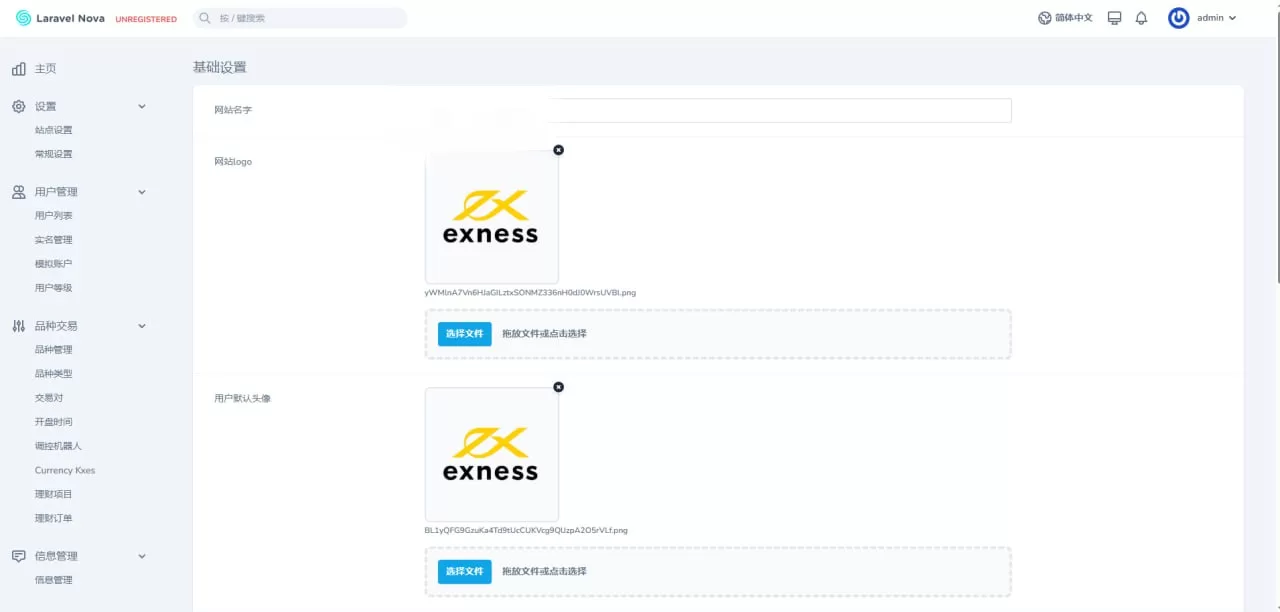1280x612 pixels.
Task: Click the admin avatar icon
Action: pyautogui.click(x=1179, y=18)
